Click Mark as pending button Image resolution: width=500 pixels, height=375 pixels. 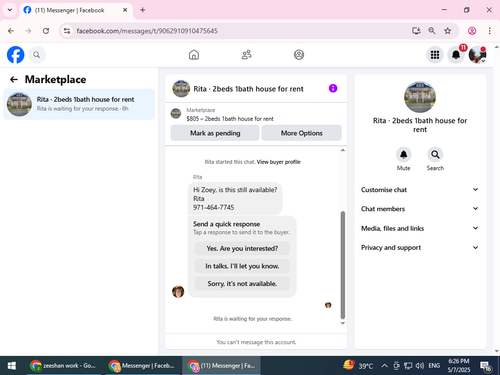tap(215, 133)
